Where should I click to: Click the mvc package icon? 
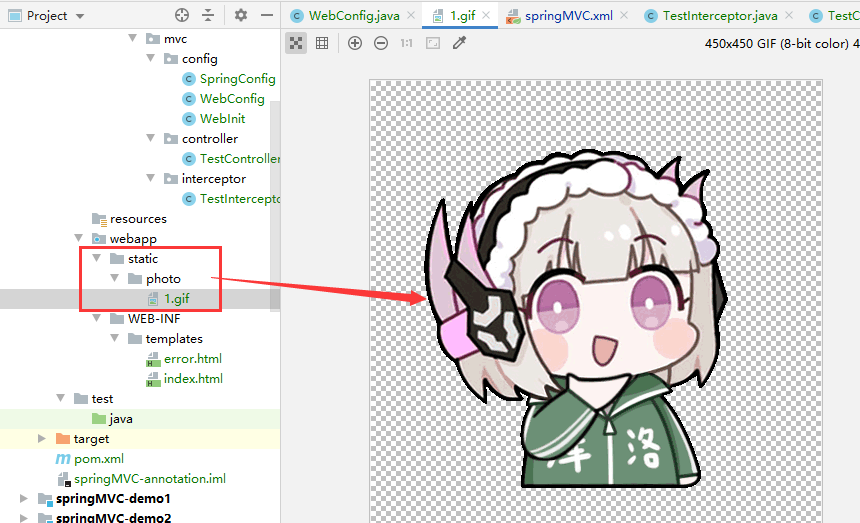[153, 38]
